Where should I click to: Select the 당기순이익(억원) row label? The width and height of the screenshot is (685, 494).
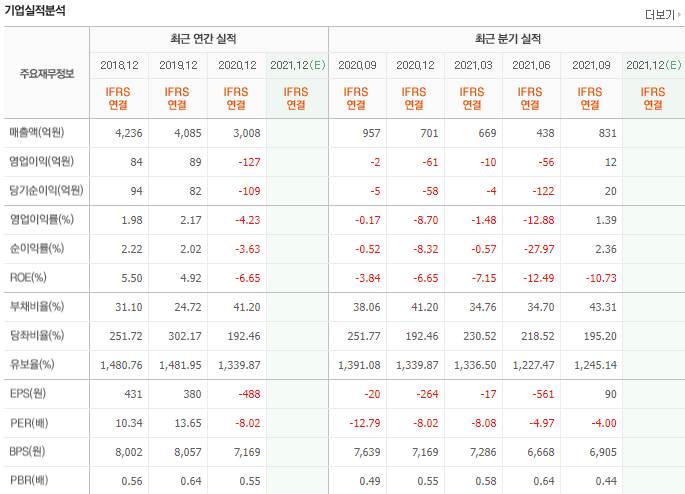(47, 190)
